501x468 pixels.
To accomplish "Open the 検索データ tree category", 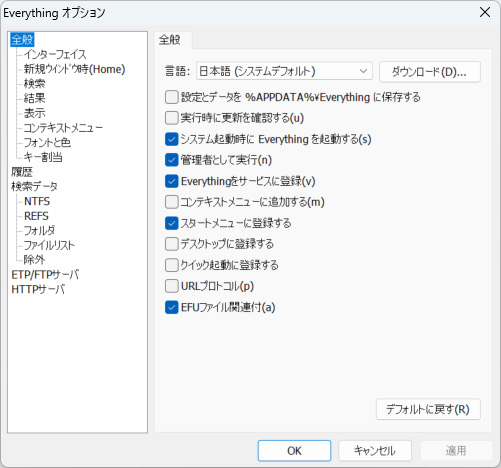I will [x=34, y=186].
